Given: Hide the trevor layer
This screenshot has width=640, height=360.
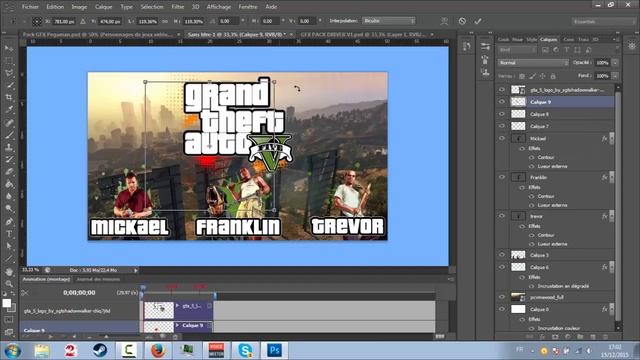Looking at the screenshot, I should 502,216.
